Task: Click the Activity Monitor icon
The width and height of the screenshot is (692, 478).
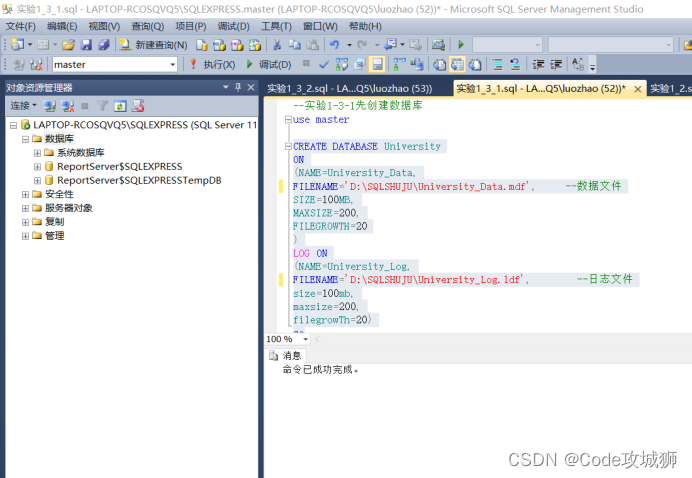Action: click(x=438, y=45)
